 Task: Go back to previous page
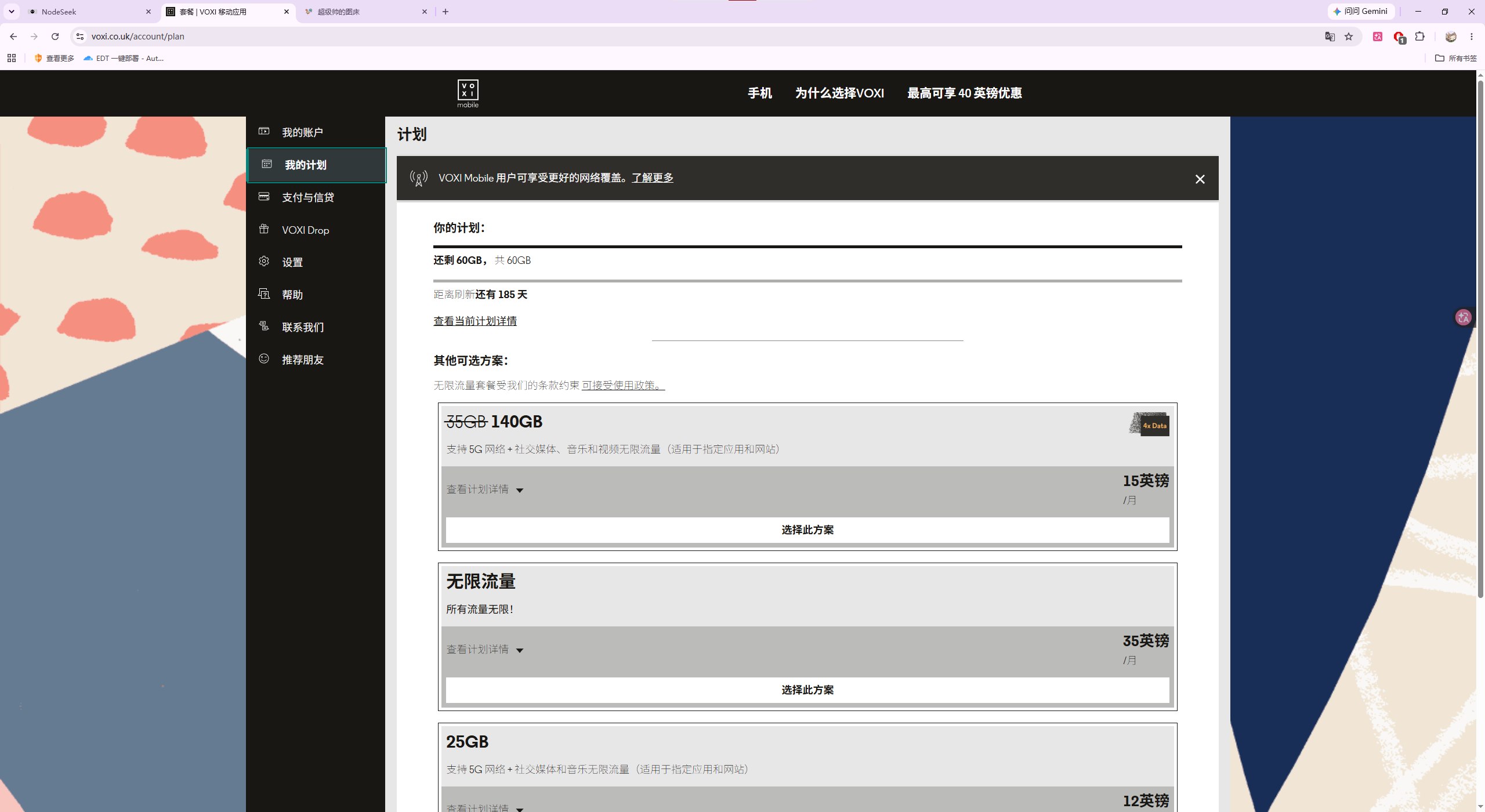pyautogui.click(x=13, y=37)
